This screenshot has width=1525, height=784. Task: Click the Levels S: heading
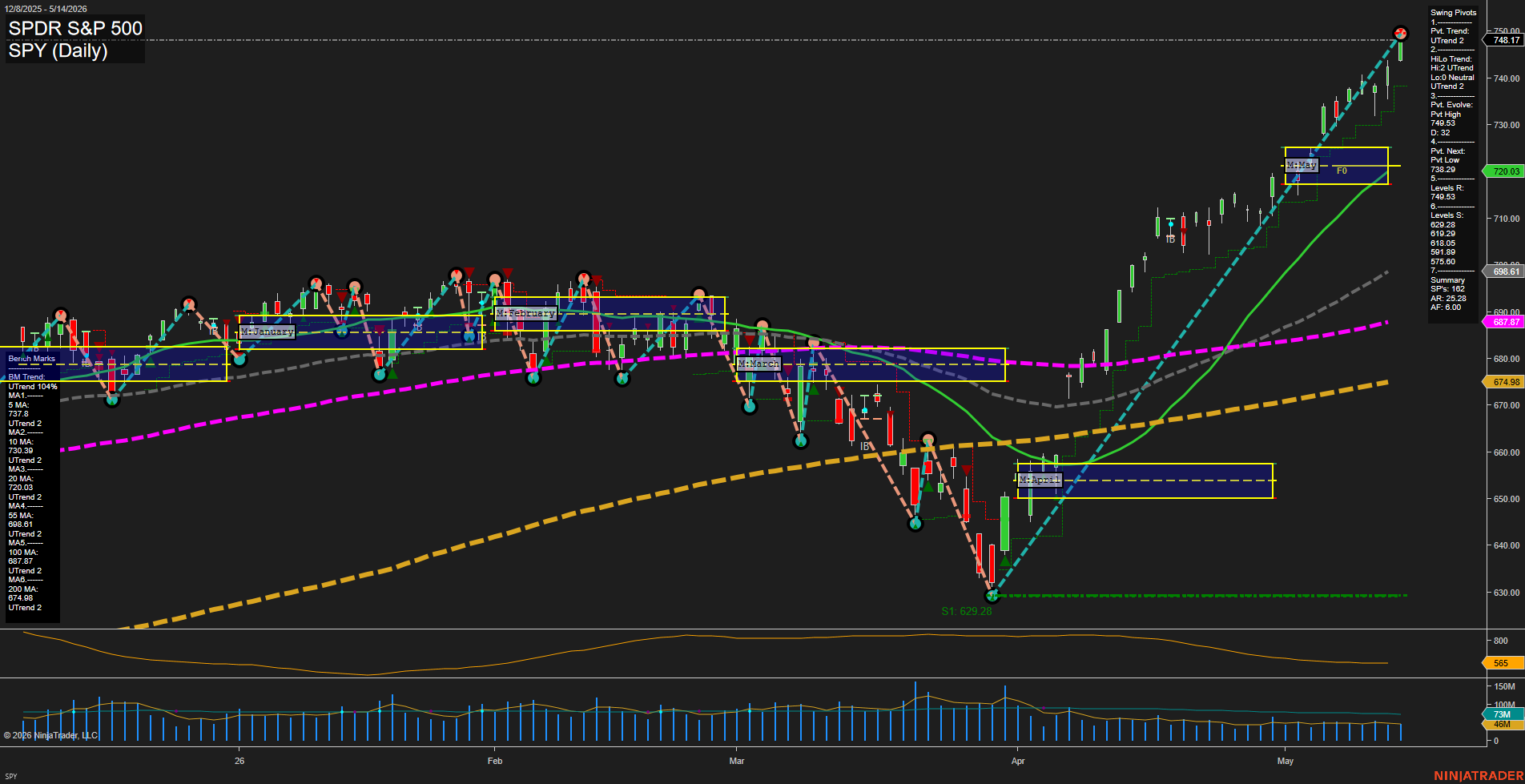click(1447, 215)
